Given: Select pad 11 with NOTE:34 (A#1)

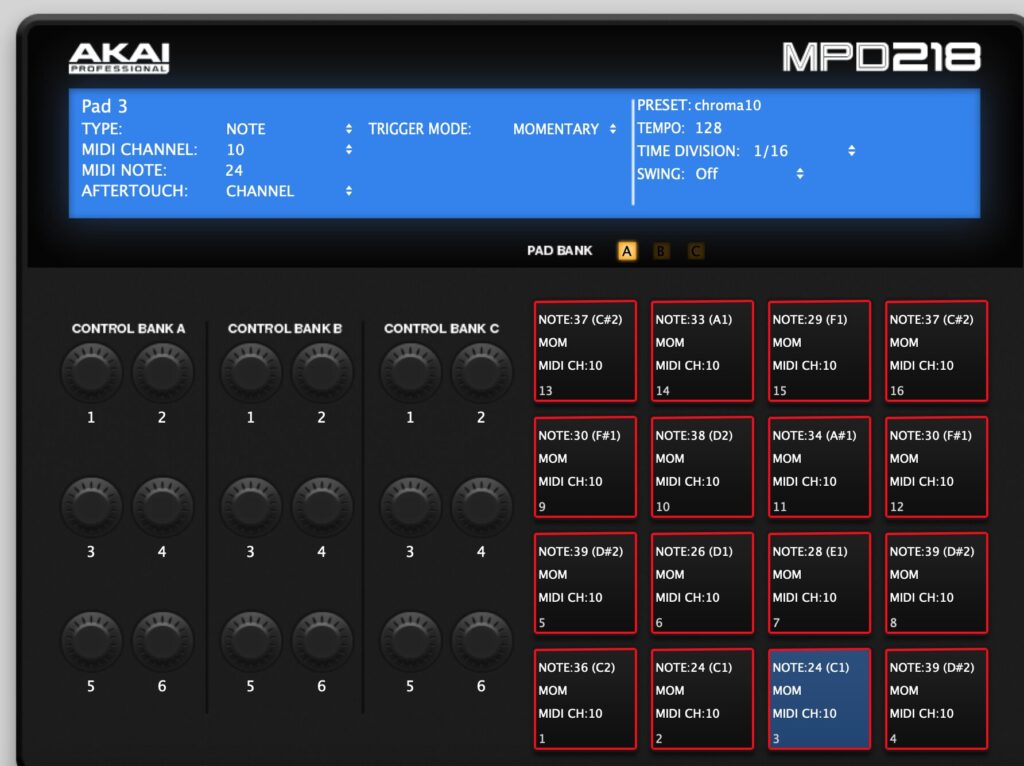Looking at the screenshot, I should (x=819, y=466).
